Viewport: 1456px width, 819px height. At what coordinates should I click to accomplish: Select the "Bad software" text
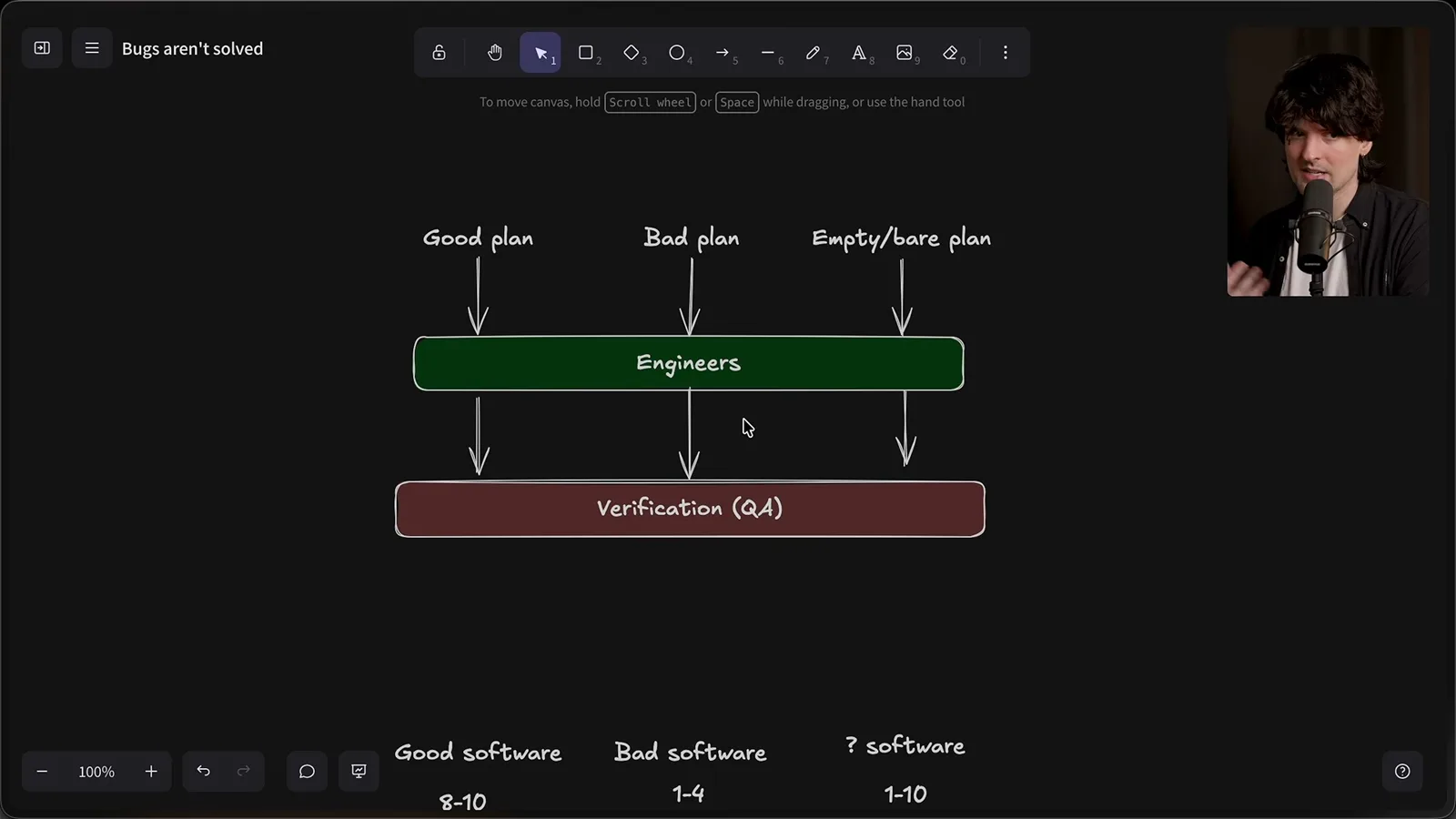690,753
